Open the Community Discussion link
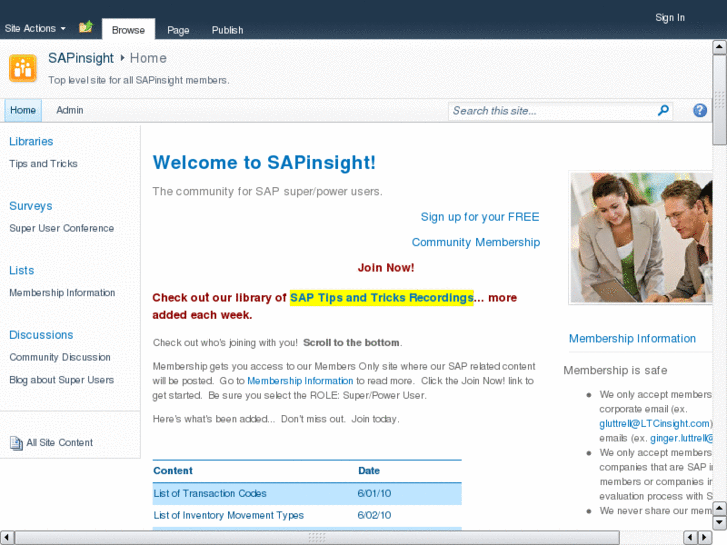The width and height of the screenshot is (727, 545). (60, 357)
